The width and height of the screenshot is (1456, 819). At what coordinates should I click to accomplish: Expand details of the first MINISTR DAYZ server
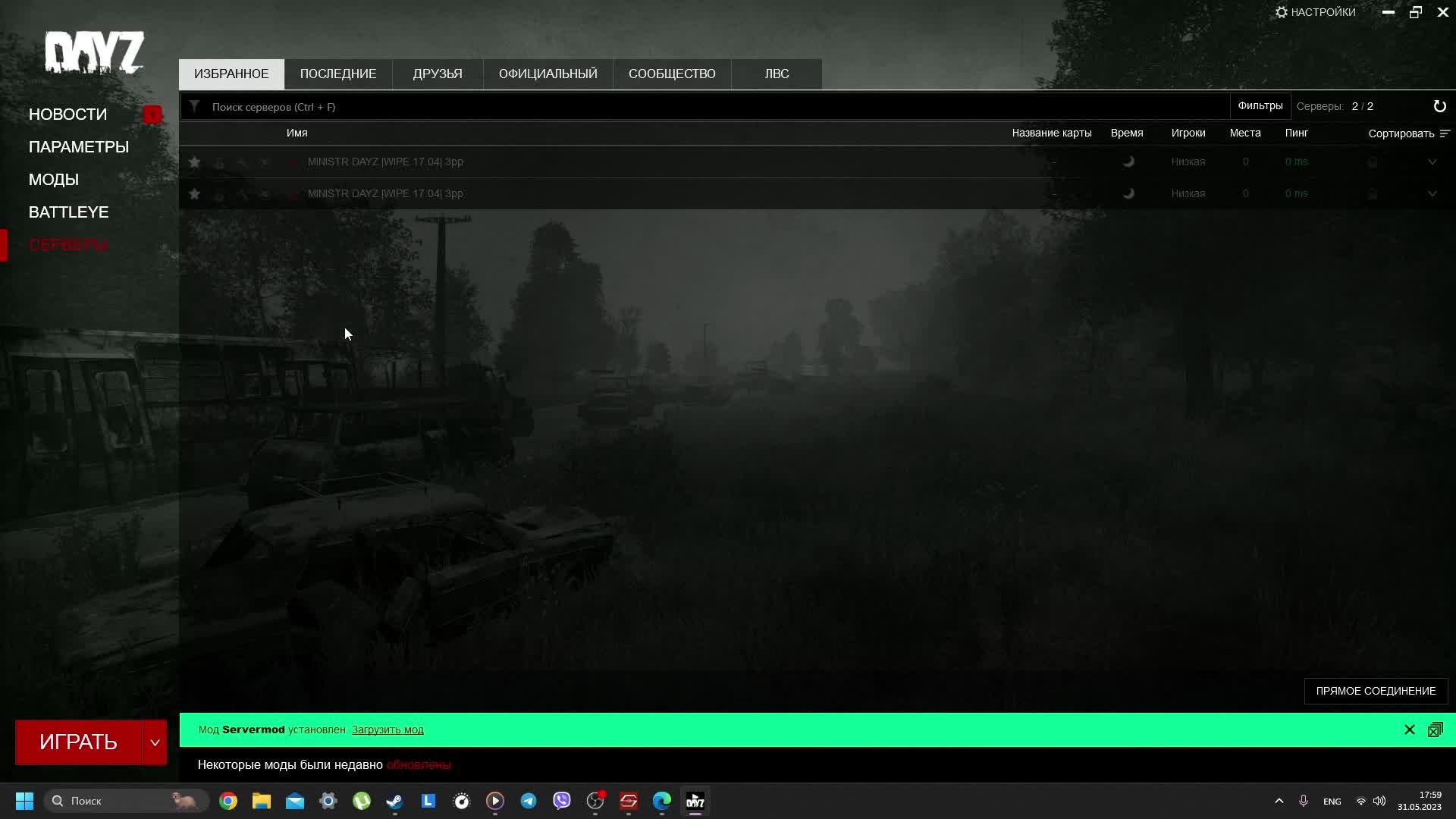[1432, 162]
